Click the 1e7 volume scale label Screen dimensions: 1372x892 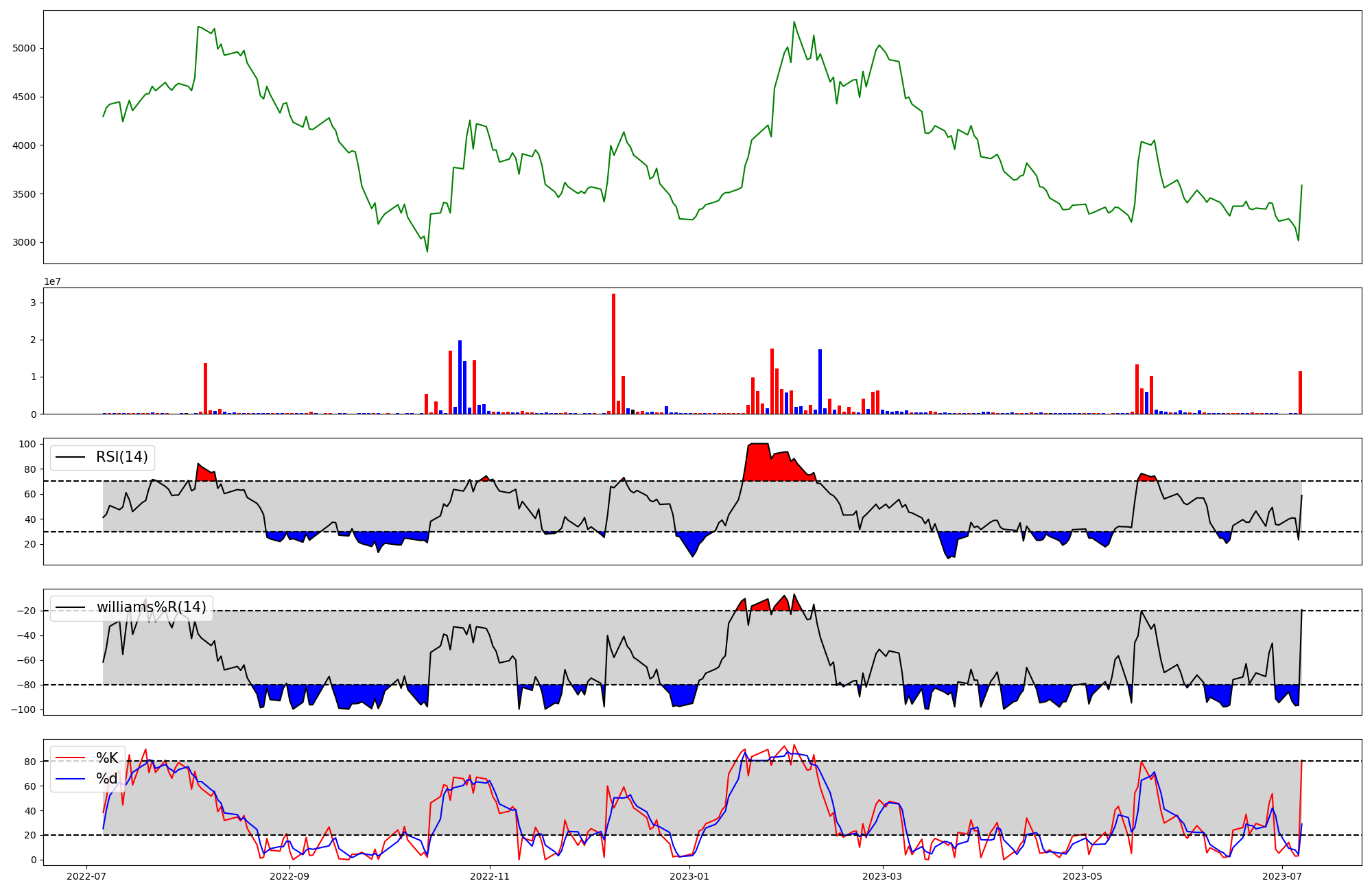pos(53,282)
